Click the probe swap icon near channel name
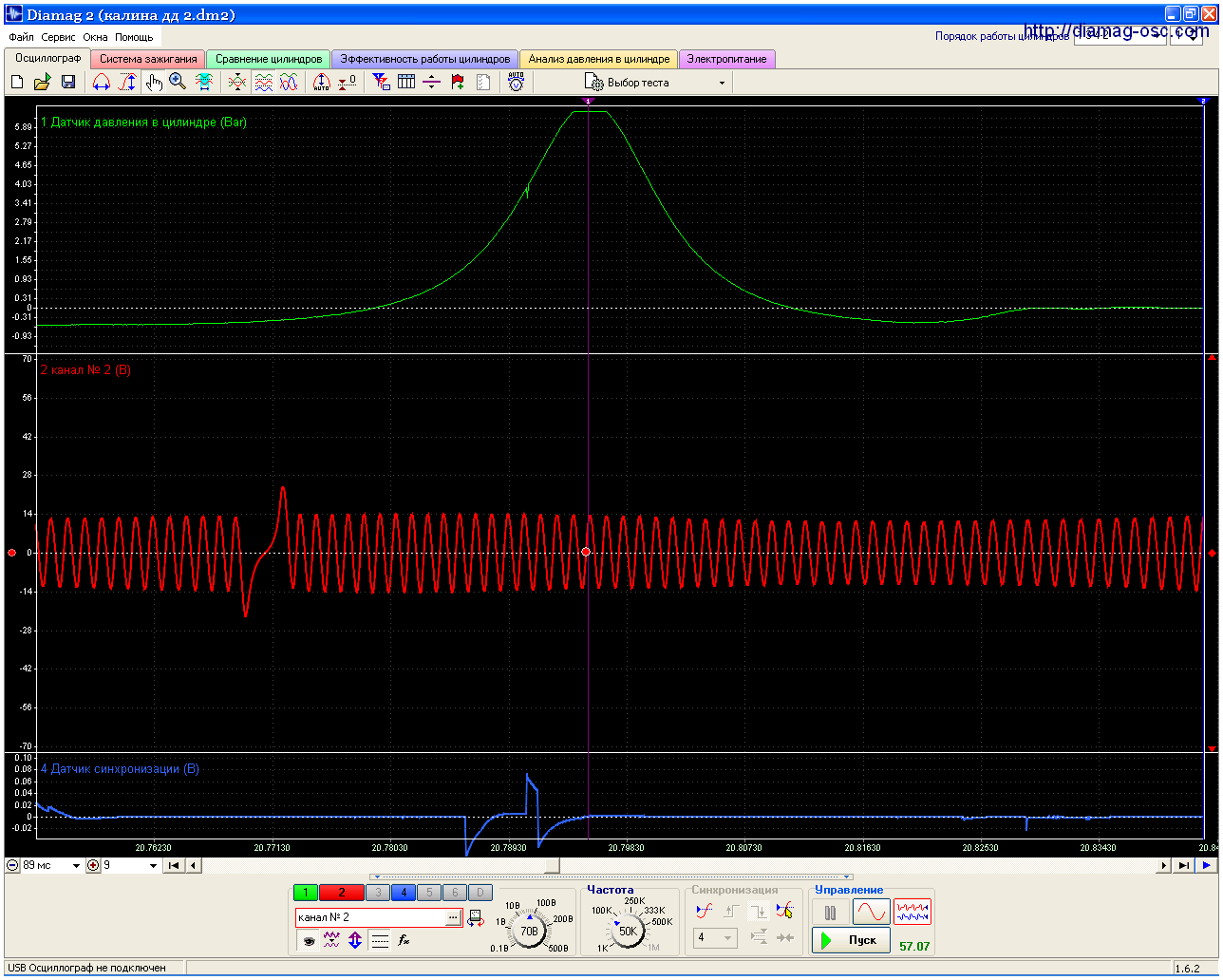This screenshot has width=1223, height=980. (x=476, y=918)
